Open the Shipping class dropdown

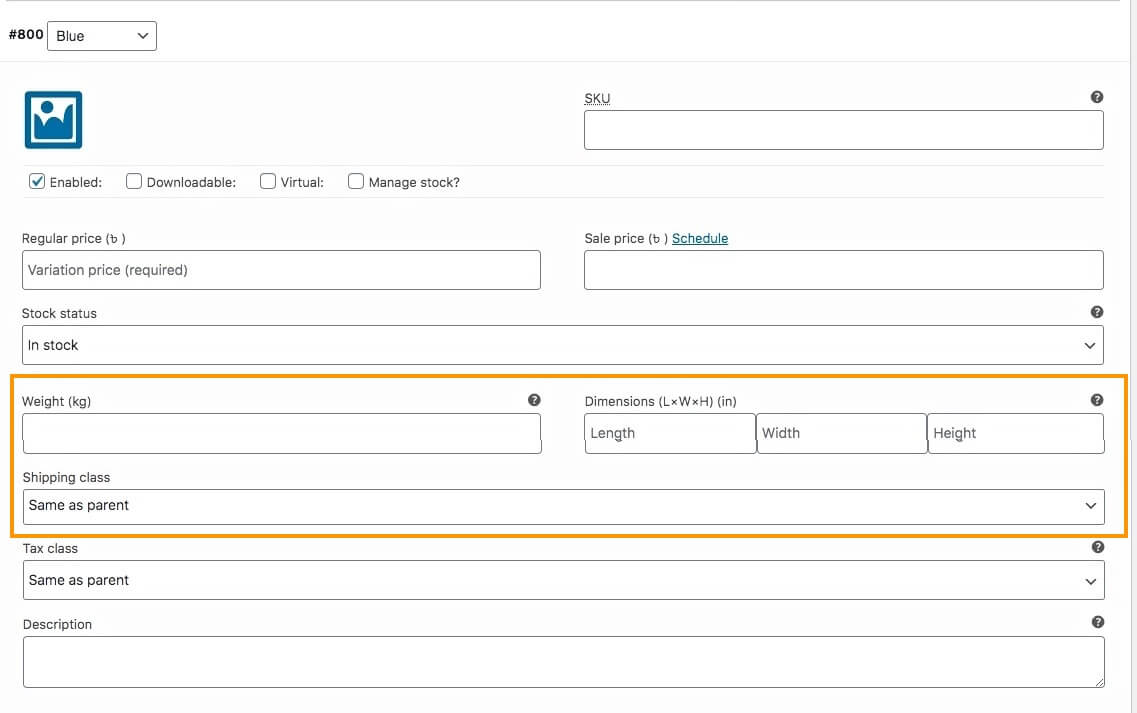[563, 506]
